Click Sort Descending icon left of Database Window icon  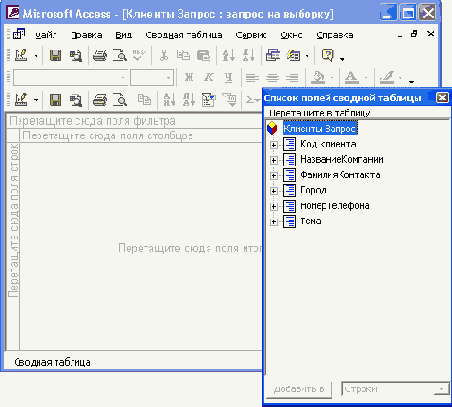point(249,55)
